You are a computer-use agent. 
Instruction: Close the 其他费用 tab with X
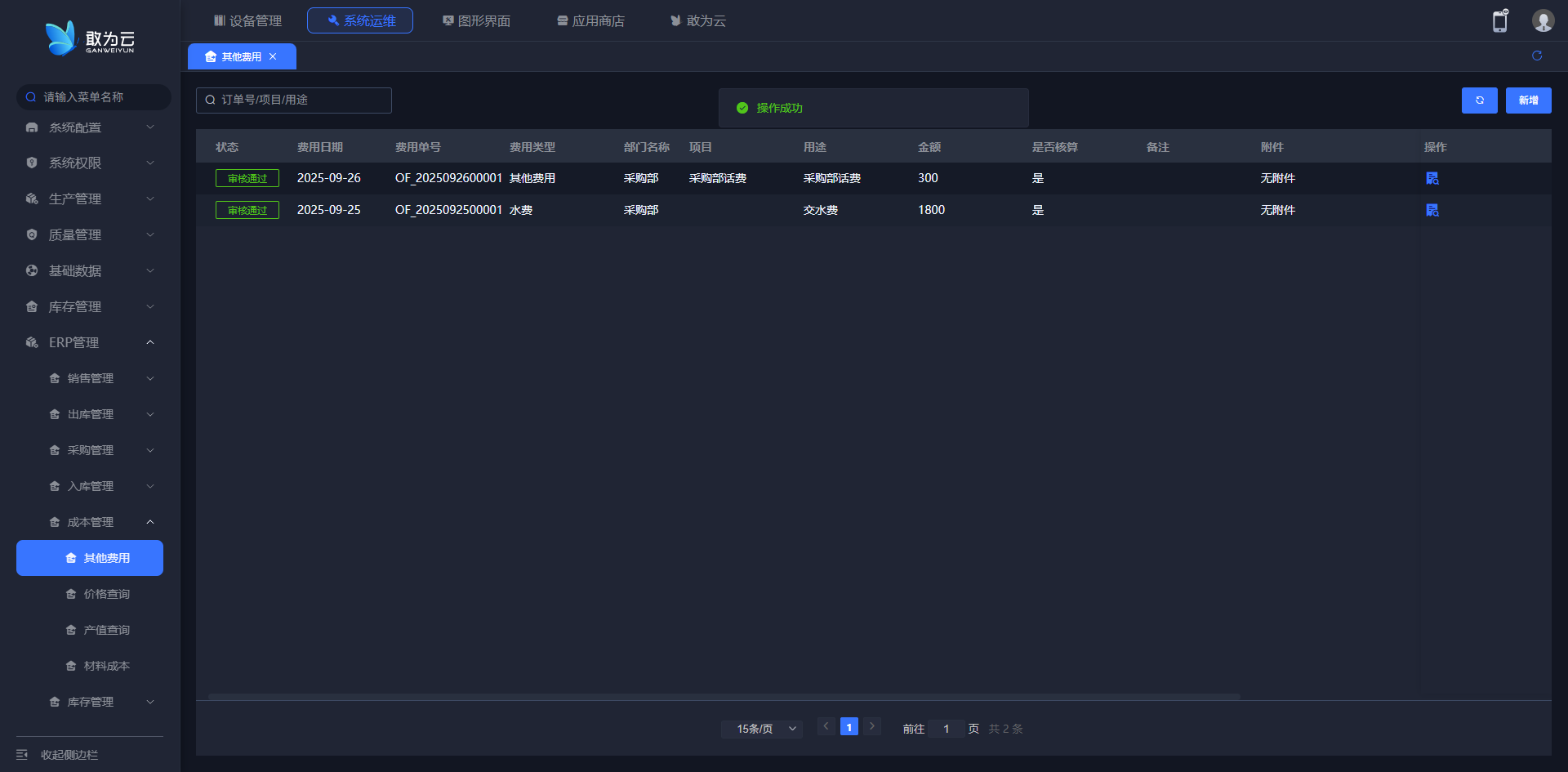tap(273, 56)
